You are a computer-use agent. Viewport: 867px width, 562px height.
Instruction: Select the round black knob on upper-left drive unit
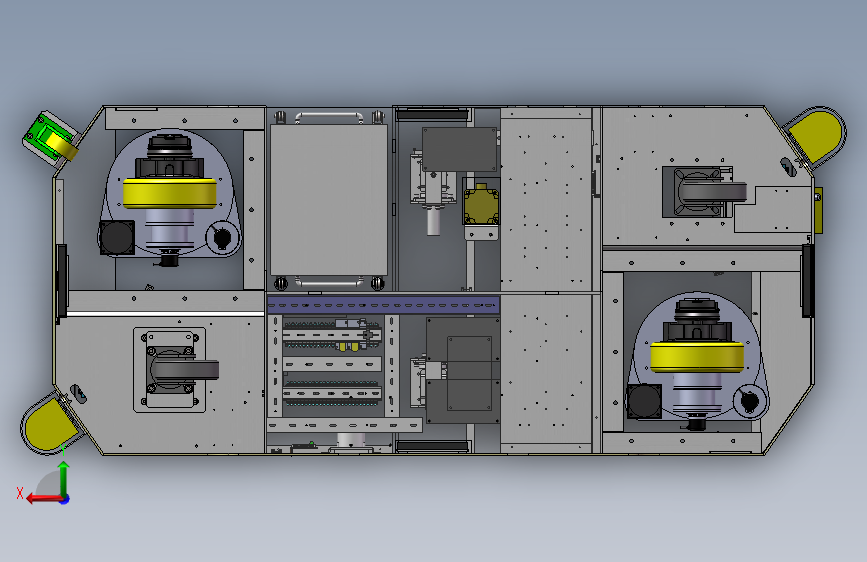click(223, 238)
